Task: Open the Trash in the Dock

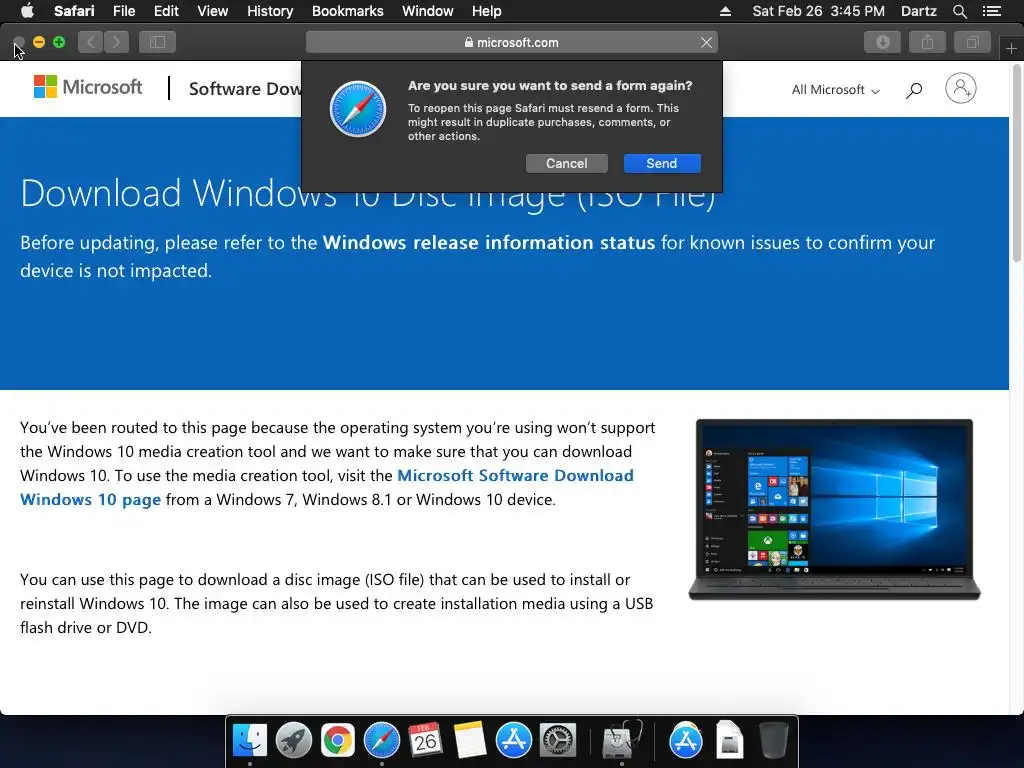Action: [x=773, y=740]
